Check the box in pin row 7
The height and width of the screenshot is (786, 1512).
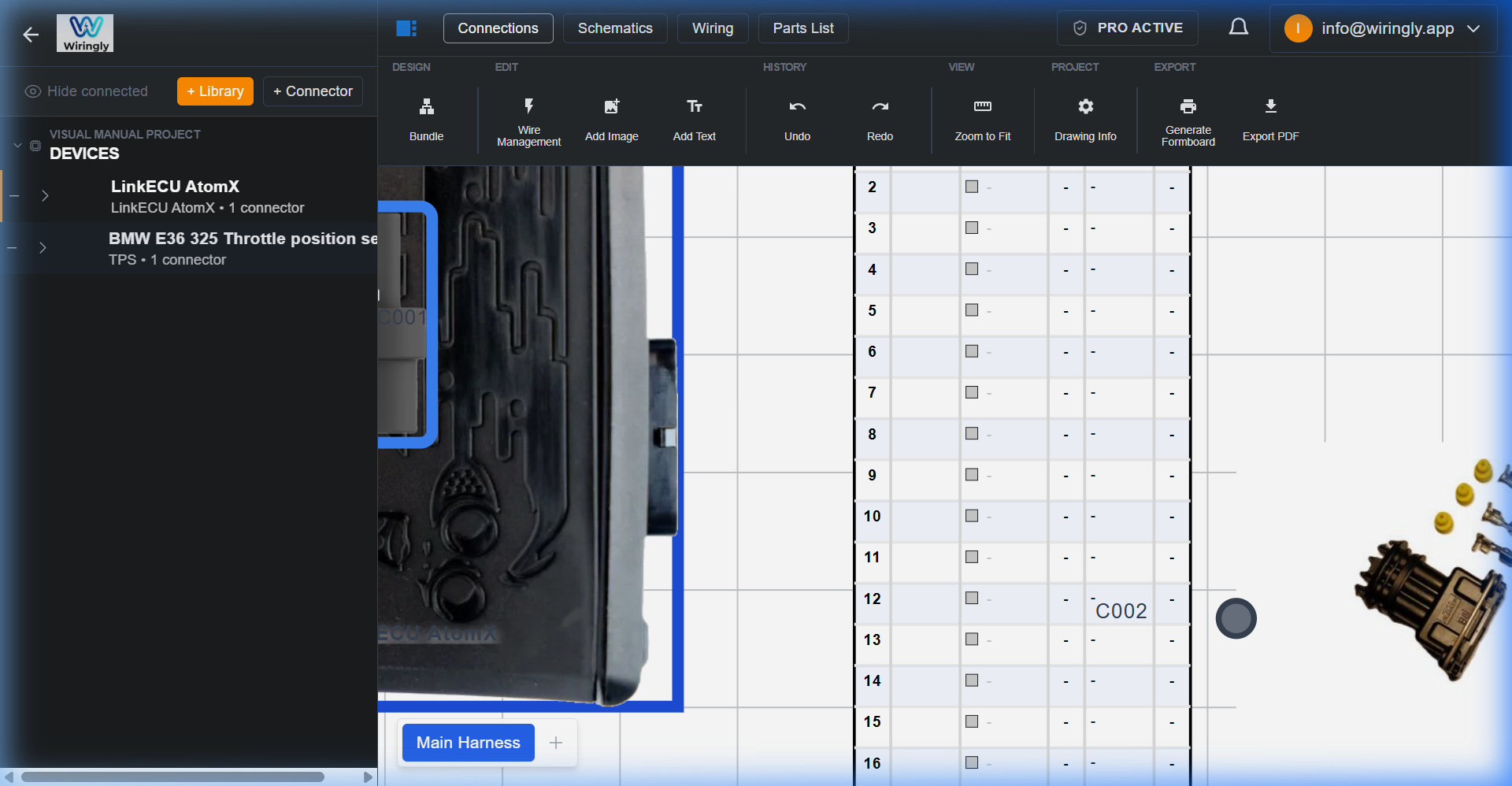click(972, 392)
